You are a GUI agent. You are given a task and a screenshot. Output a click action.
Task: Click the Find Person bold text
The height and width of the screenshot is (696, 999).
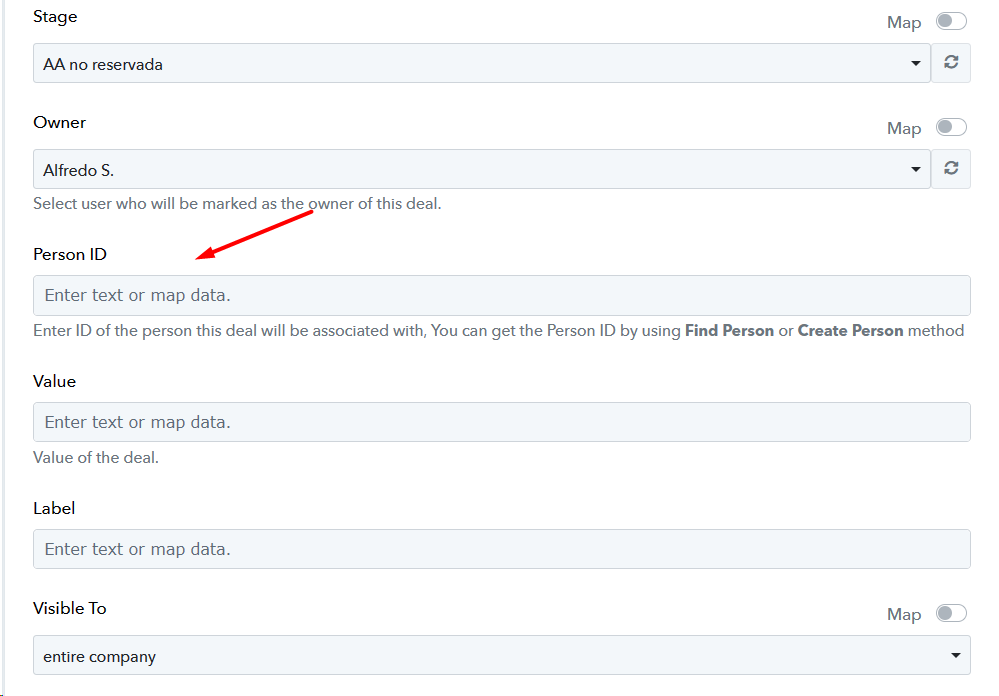[729, 330]
